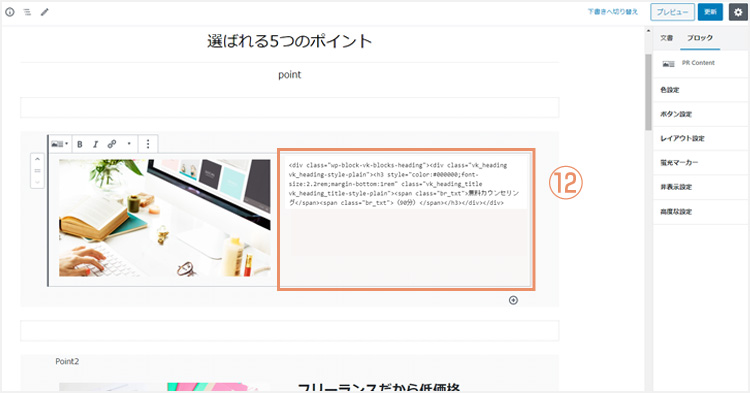Toggle italic formatting in block toolbar
This screenshot has height=393, width=750.
[x=95, y=144]
